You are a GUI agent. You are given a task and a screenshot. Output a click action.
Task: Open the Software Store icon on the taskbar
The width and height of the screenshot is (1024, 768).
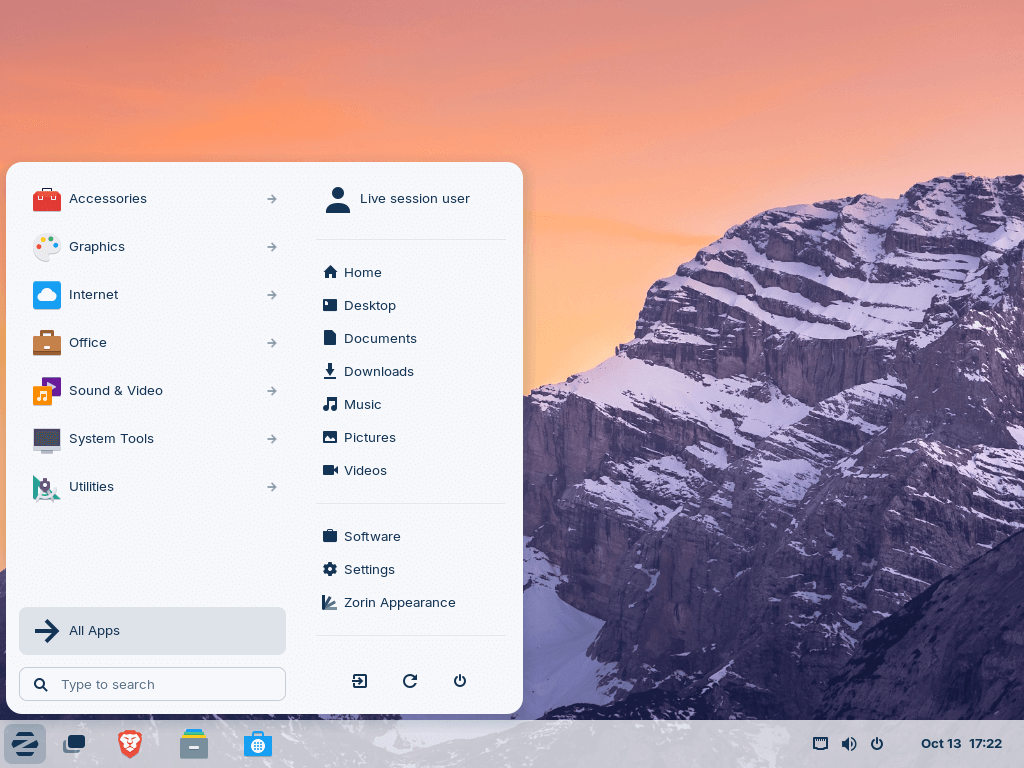pos(258,744)
